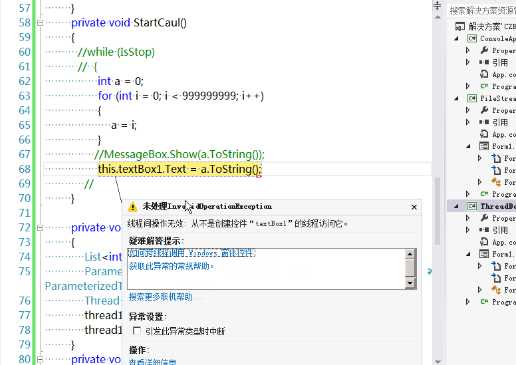Collapse the selected ThreadDe project node

click(457, 206)
